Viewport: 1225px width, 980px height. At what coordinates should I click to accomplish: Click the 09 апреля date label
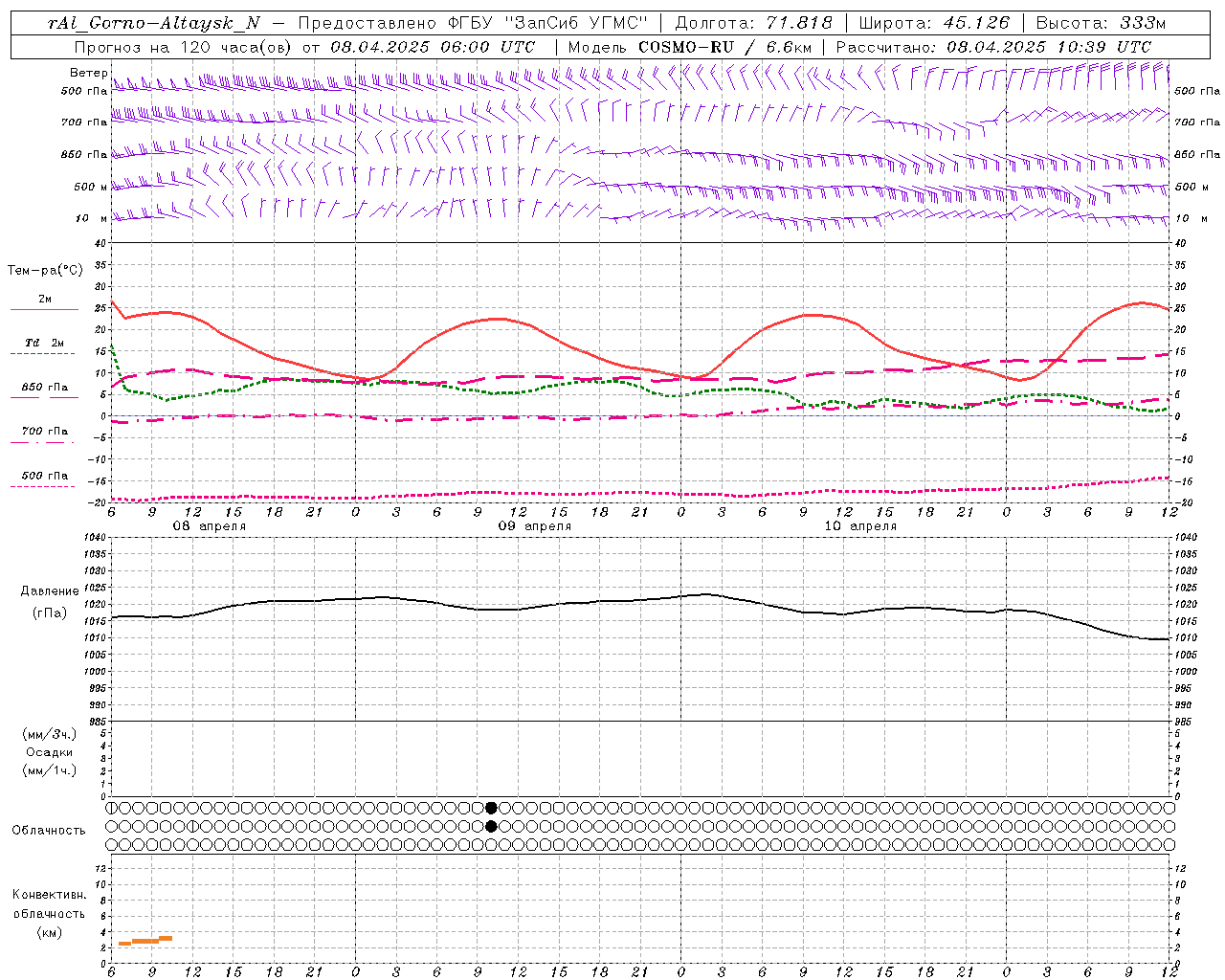click(534, 526)
